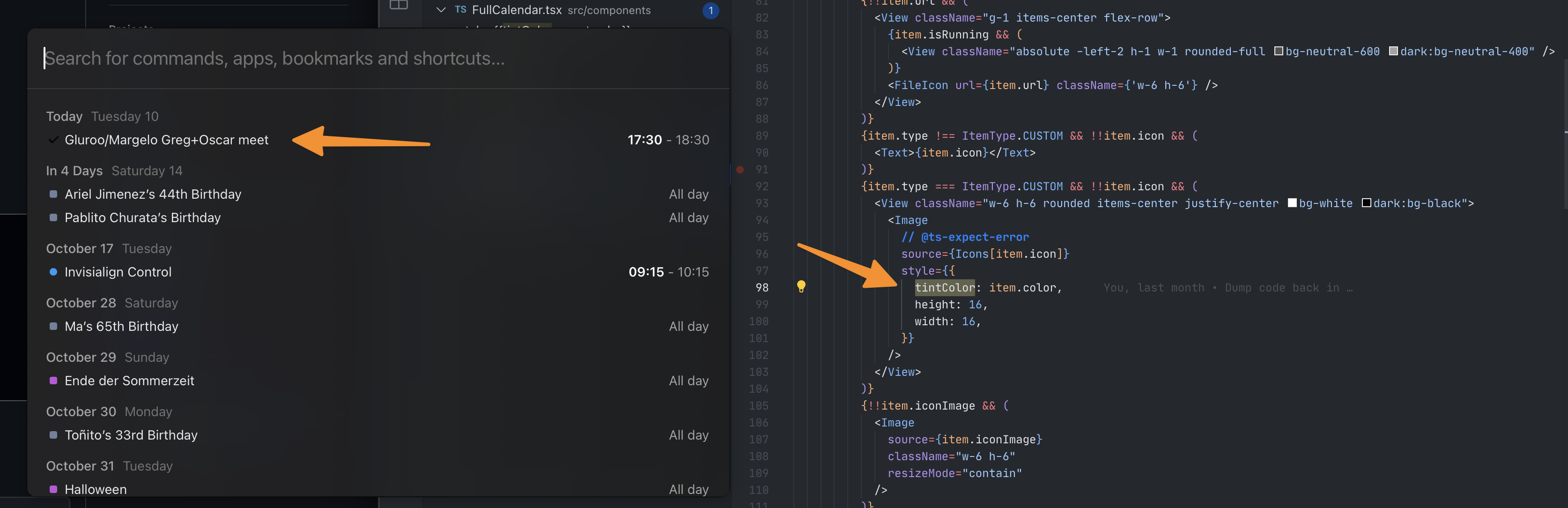Click the bg-white color swatch on line 93

pyautogui.click(x=1291, y=203)
